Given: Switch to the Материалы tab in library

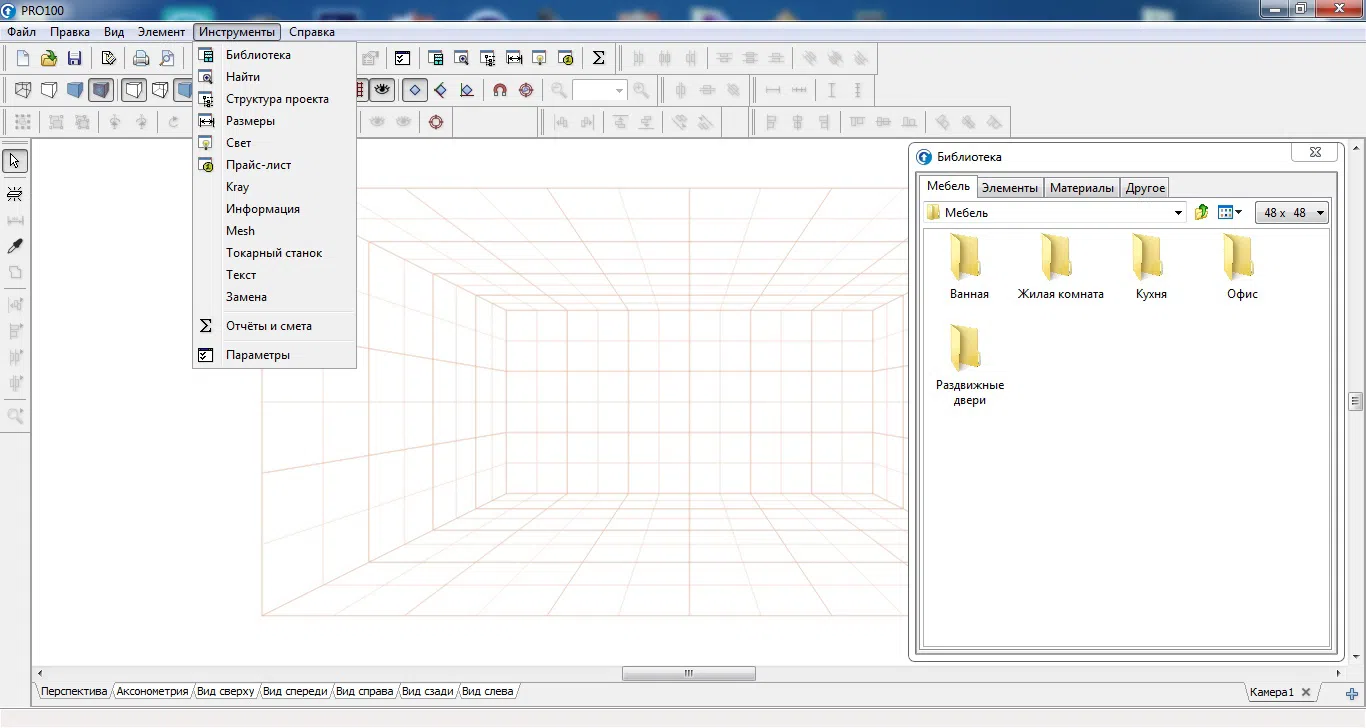Looking at the screenshot, I should [1081, 187].
